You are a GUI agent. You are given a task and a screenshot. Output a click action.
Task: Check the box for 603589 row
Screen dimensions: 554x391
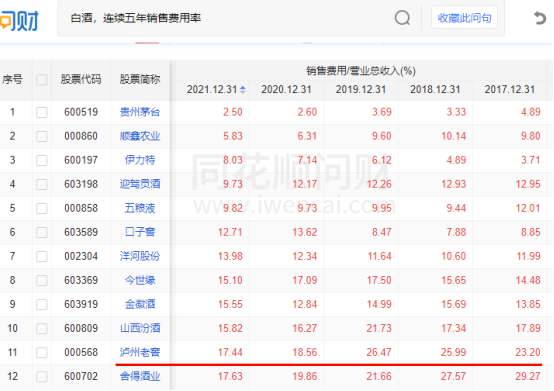point(42,232)
